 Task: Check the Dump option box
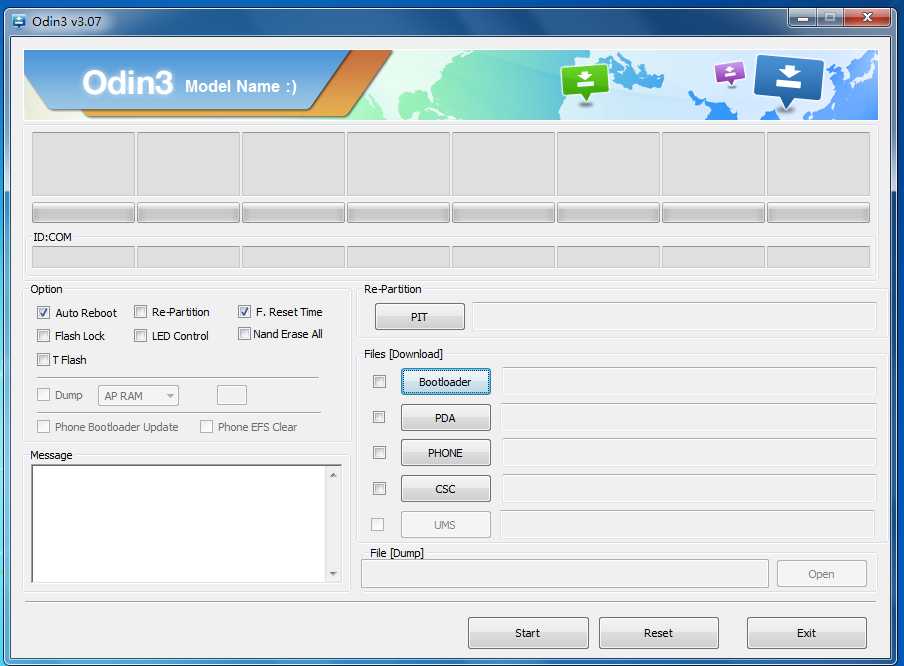coord(43,394)
